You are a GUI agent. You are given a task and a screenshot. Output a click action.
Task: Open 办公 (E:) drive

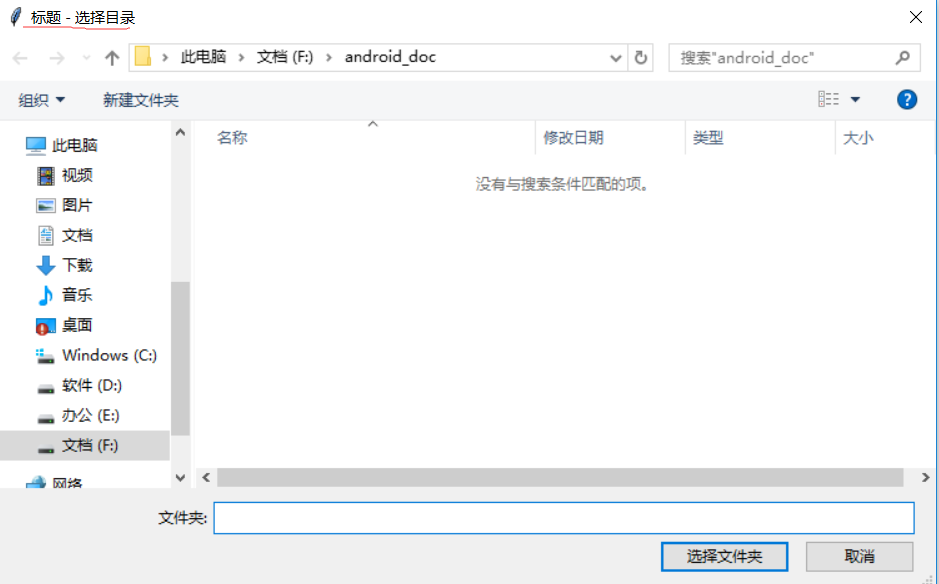coord(91,414)
